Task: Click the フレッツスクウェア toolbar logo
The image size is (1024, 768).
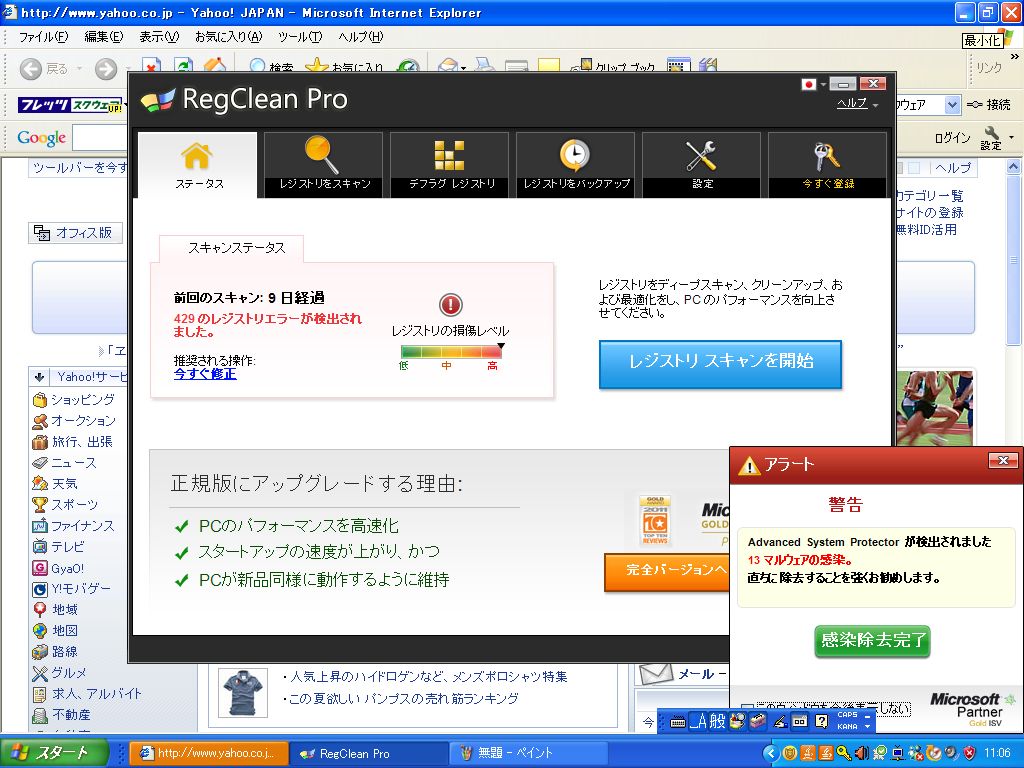Action: tap(70, 104)
